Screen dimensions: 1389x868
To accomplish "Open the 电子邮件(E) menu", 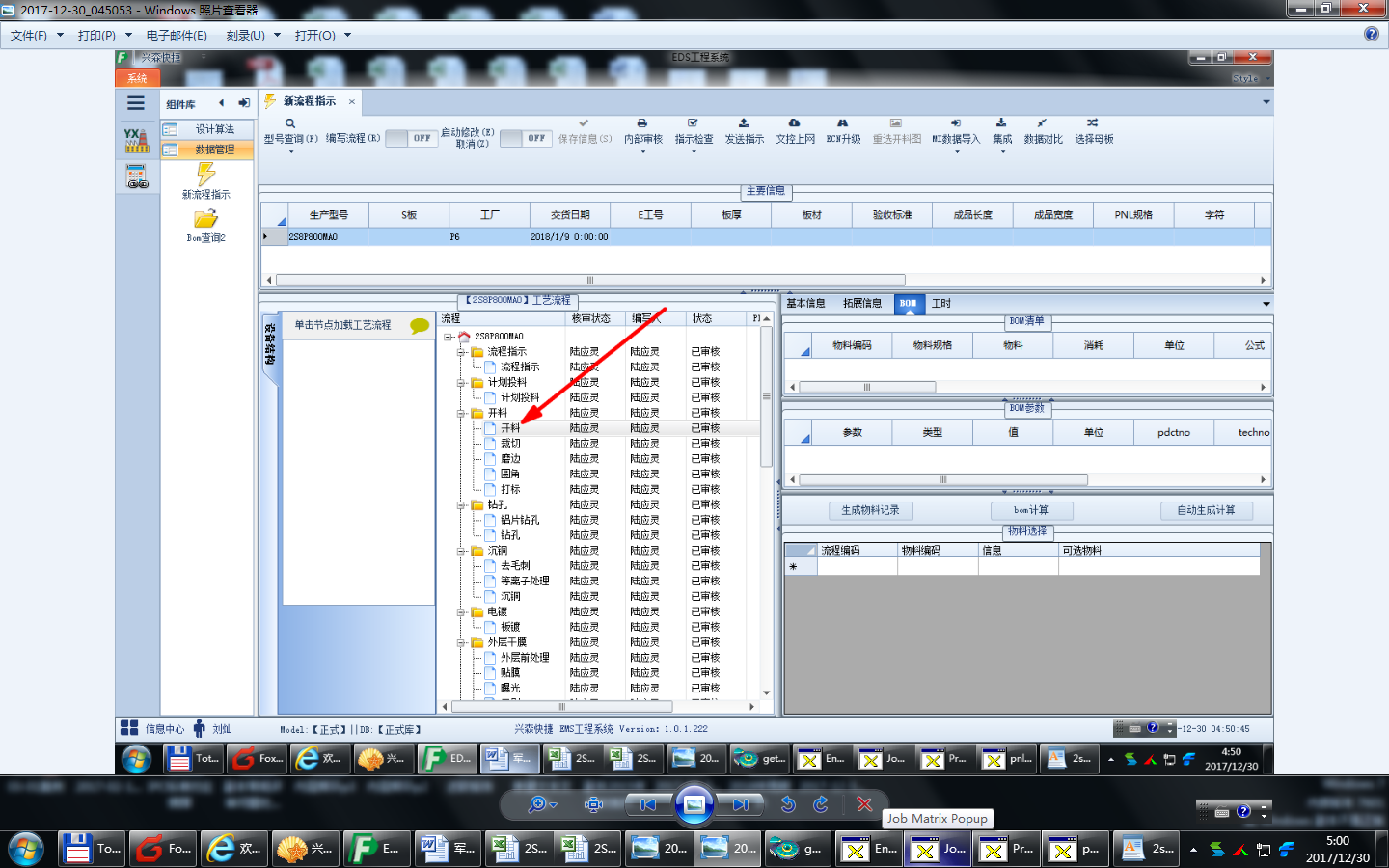I will click(177, 35).
